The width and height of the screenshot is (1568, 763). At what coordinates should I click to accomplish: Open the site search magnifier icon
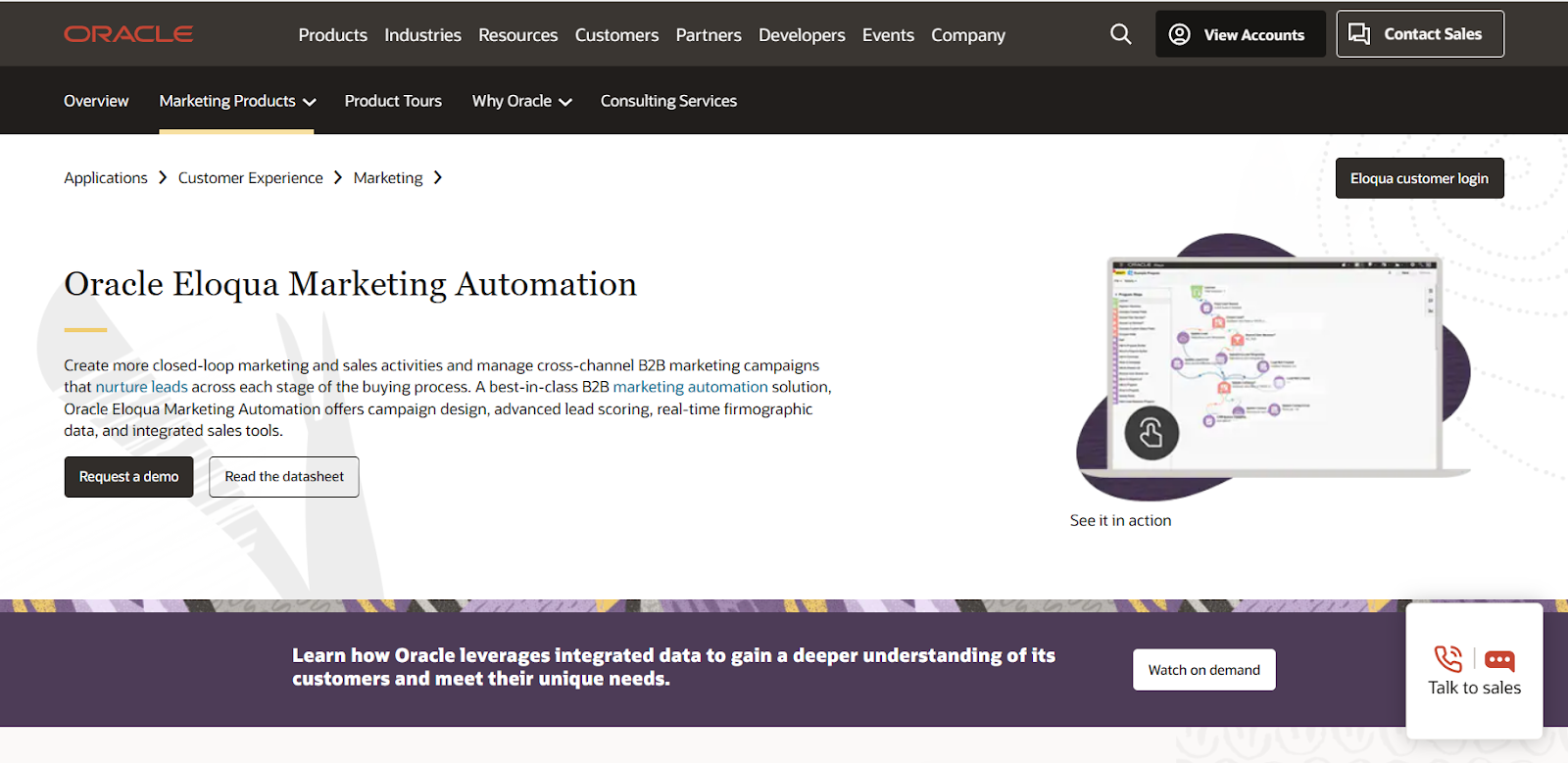1121,34
